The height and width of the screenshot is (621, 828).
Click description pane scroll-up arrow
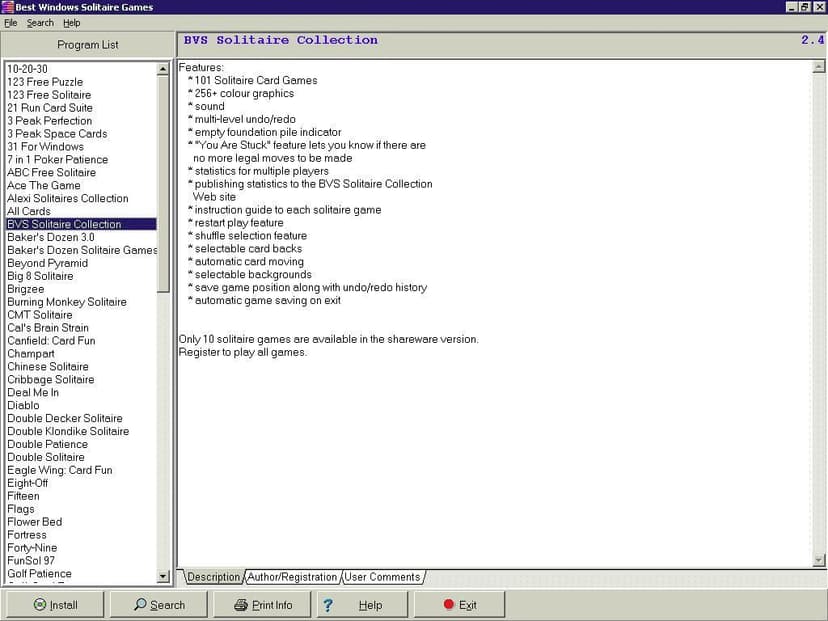tap(818, 67)
